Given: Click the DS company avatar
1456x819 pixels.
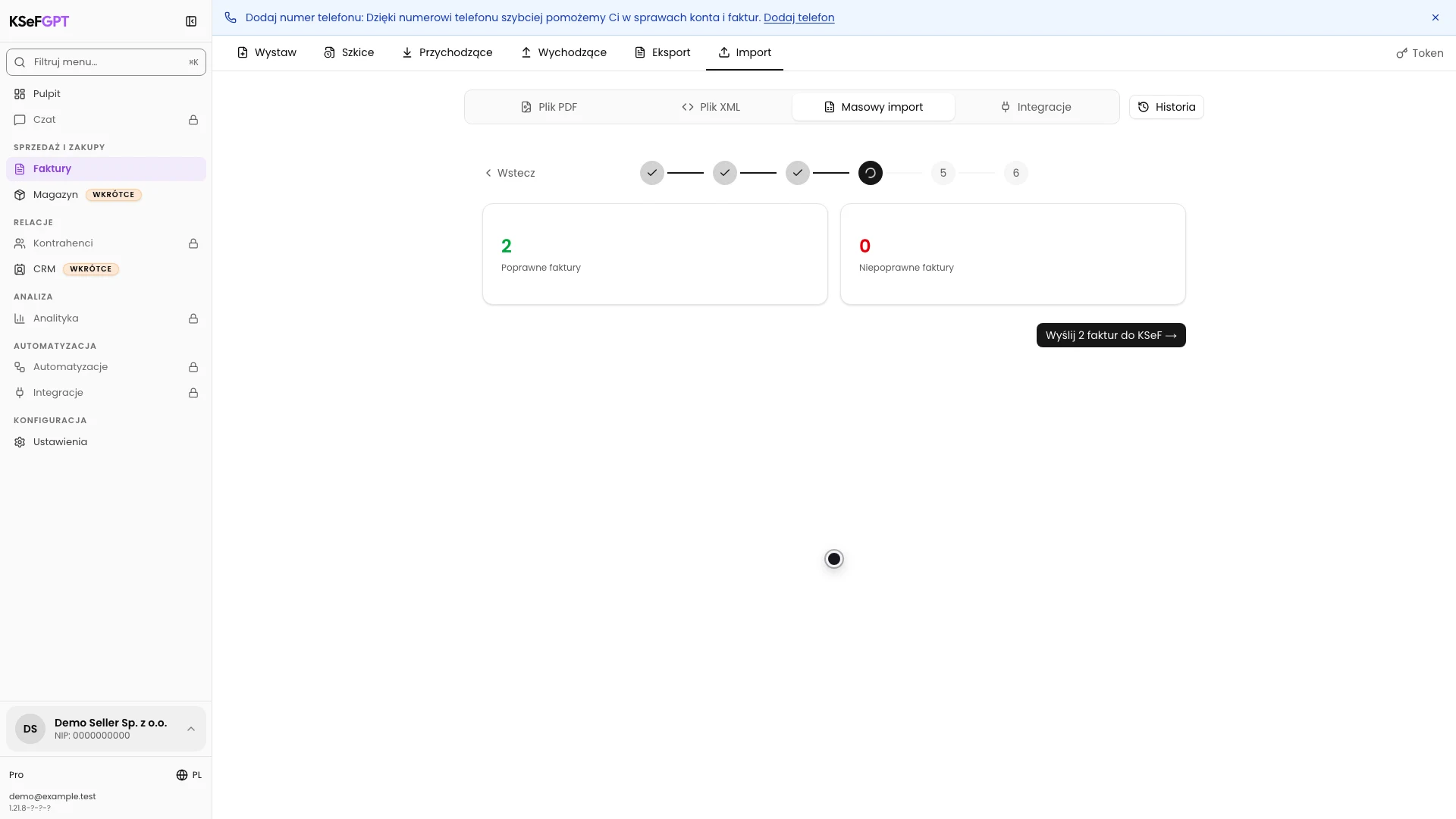Looking at the screenshot, I should point(30,729).
